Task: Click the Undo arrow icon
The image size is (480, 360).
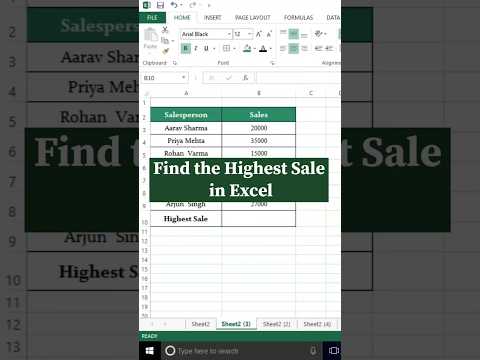Action: 174,5
